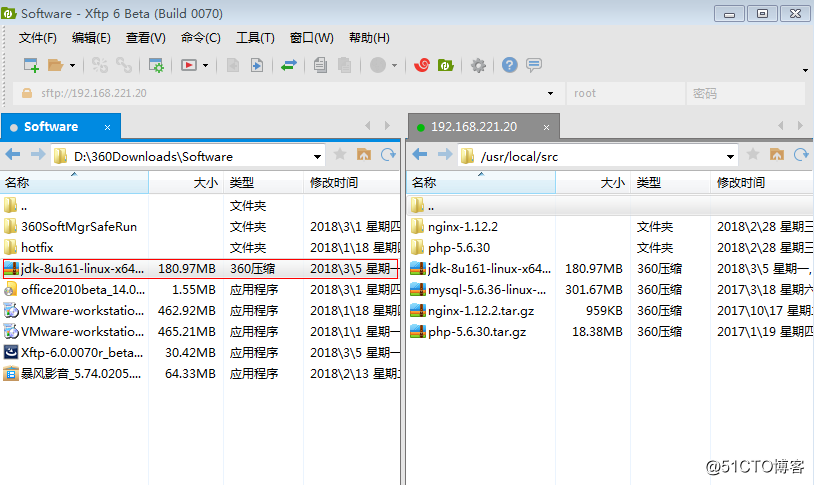Image resolution: width=814 pixels, height=485 pixels.
Task: Select local jdk-8u161-linux-x64 file
Action: coord(200,268)
